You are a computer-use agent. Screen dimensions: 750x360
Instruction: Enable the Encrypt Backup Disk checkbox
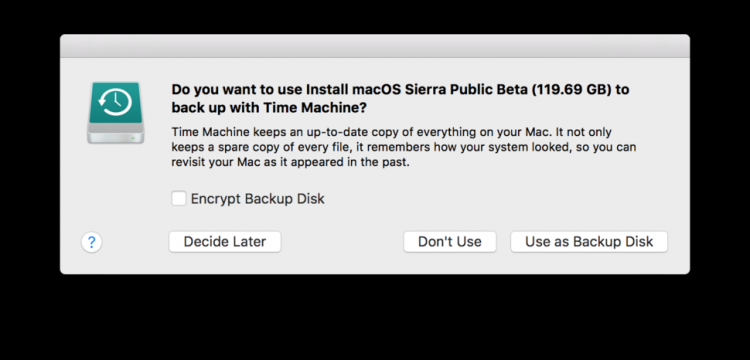[x=179, y=198]
